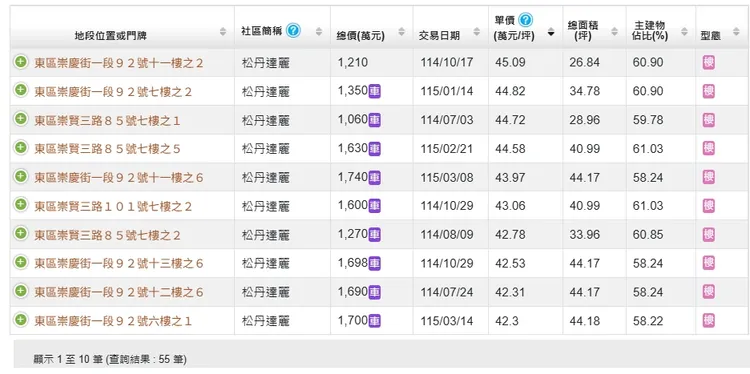Expand row 東區崇慶街一段92號十二樓之6 with green plus
Screen dimensions: 750x374
click(x=21, y=291)
